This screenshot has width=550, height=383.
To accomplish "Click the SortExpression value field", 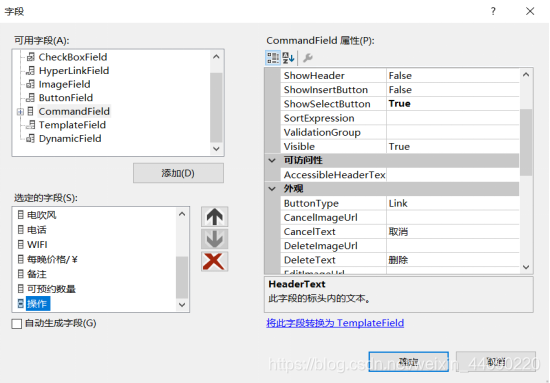I will click(453, 118).
